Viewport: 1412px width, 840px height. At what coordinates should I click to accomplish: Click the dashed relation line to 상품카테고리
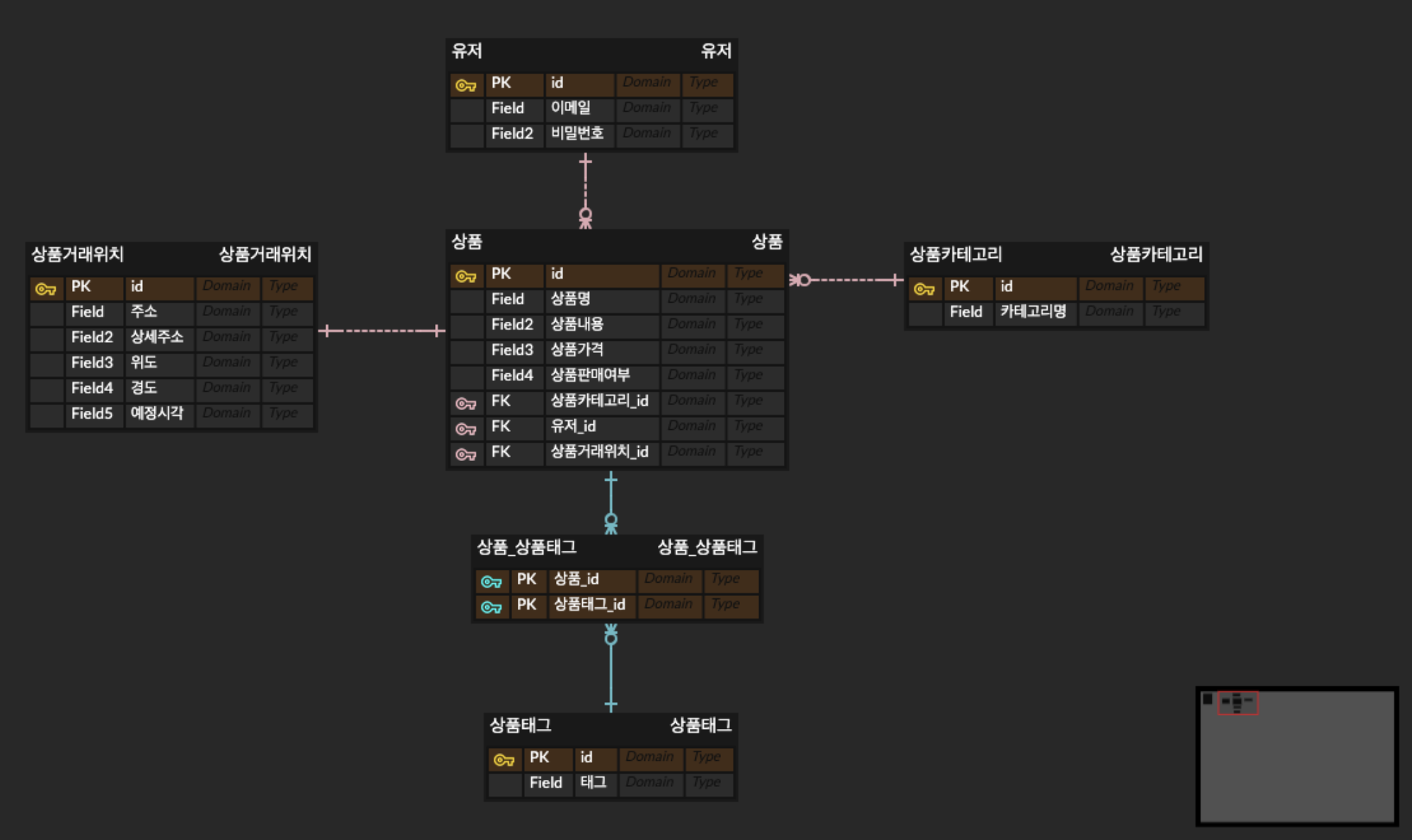pos(849,280)
